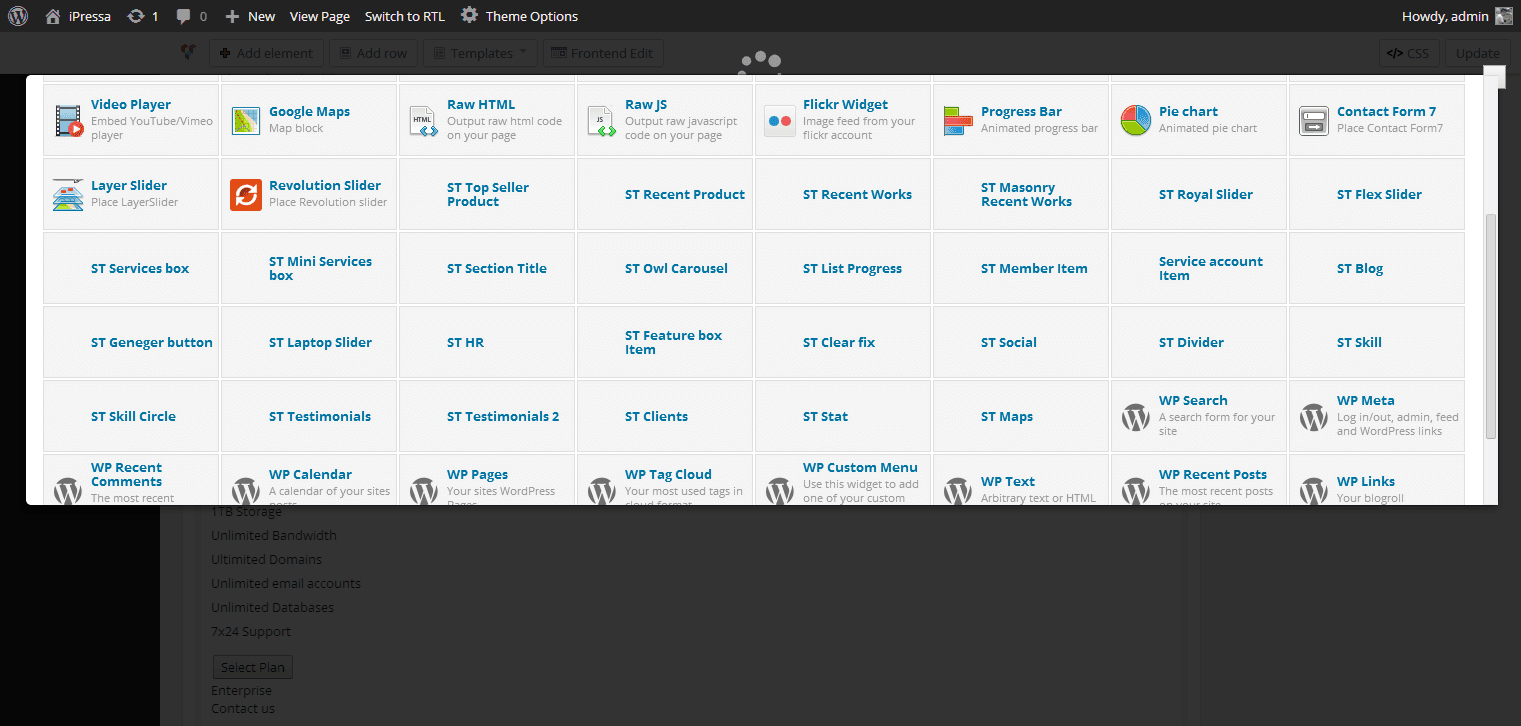Choose the Raw JS element icon
This screenshot has width=1521, height=726.
coord(602,121)
